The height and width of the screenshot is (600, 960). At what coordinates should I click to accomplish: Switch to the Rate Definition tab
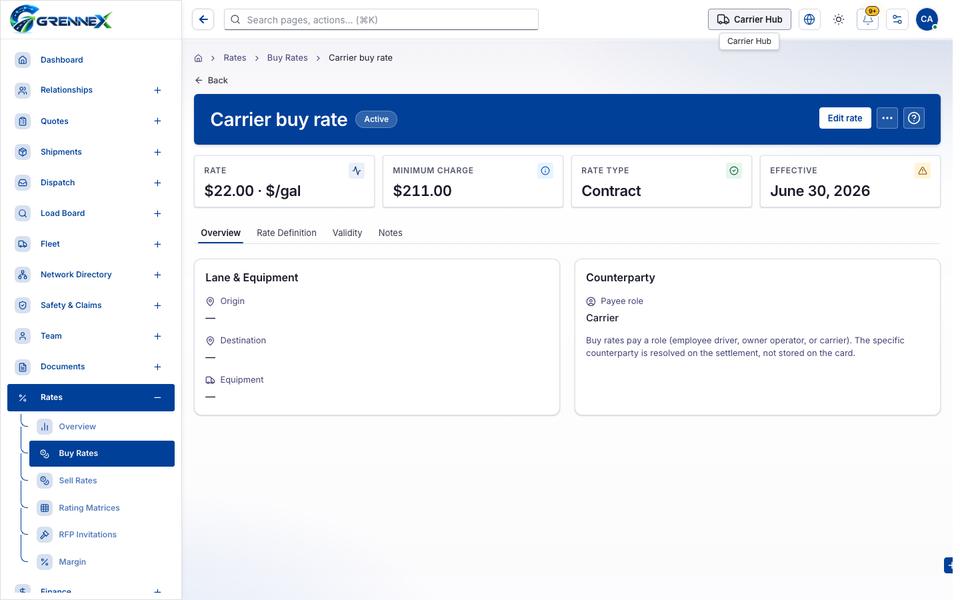coord(287,233)
